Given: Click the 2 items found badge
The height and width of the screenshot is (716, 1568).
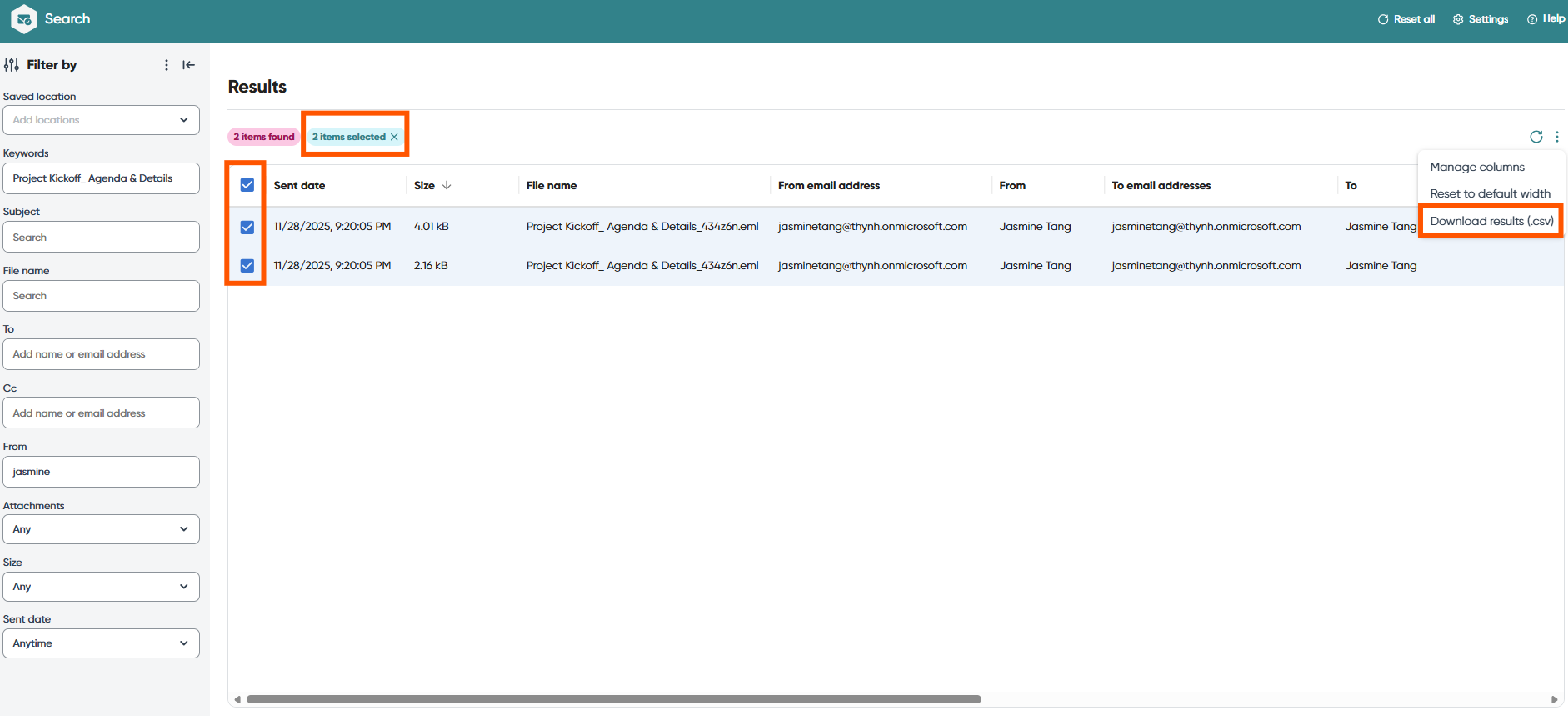Looking at the screenshot, I should click(x=263, y=137).
